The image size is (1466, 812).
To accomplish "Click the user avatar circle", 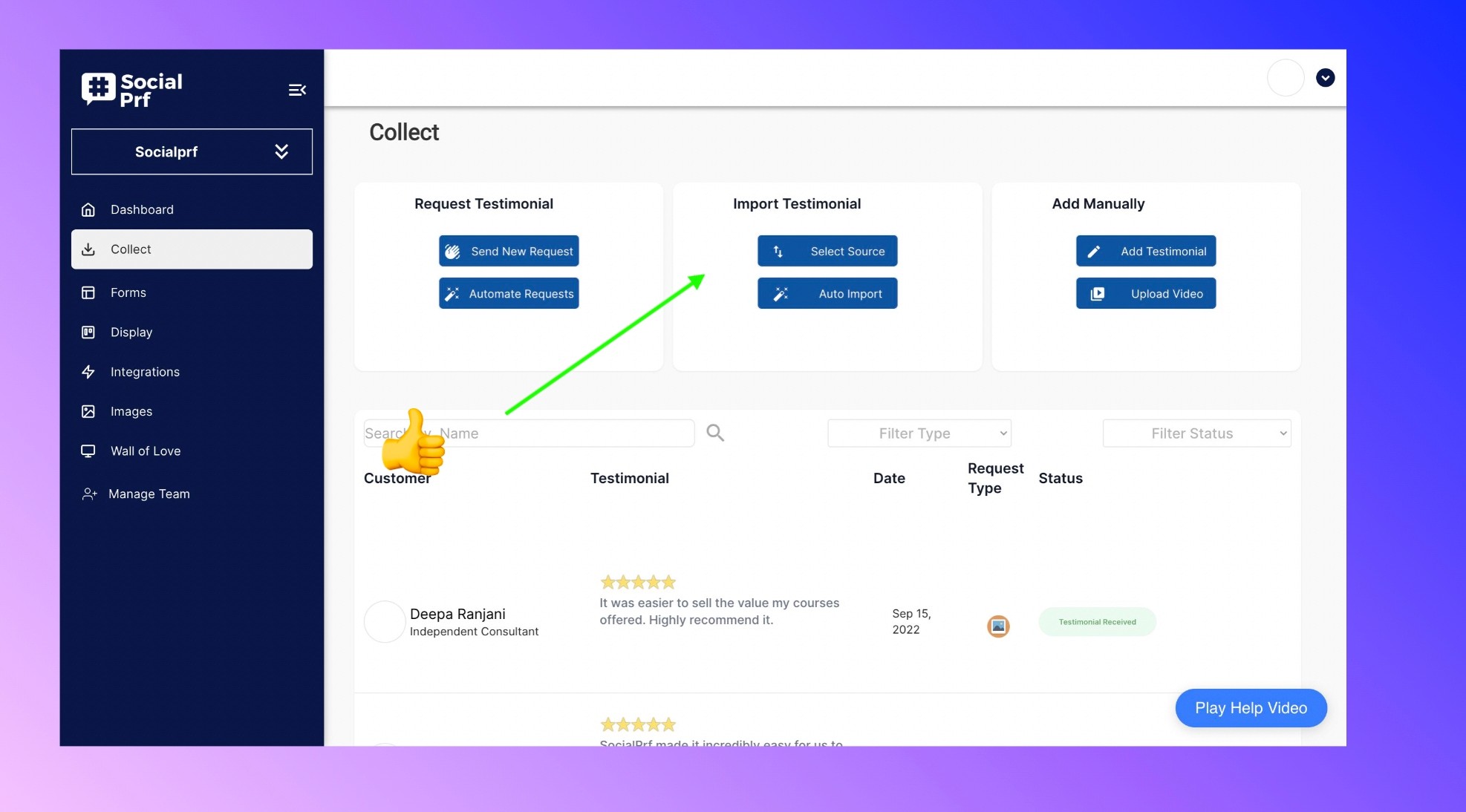I will coord(1285,78).
